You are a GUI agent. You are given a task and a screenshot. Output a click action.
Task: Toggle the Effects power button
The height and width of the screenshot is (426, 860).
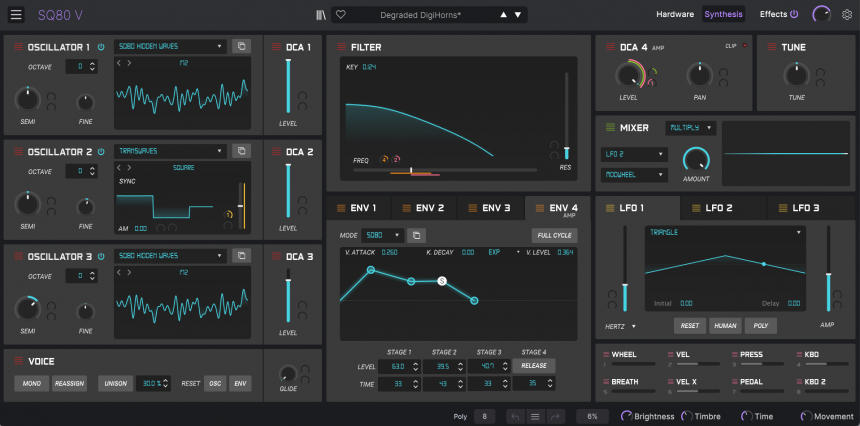tap(794, 14)
